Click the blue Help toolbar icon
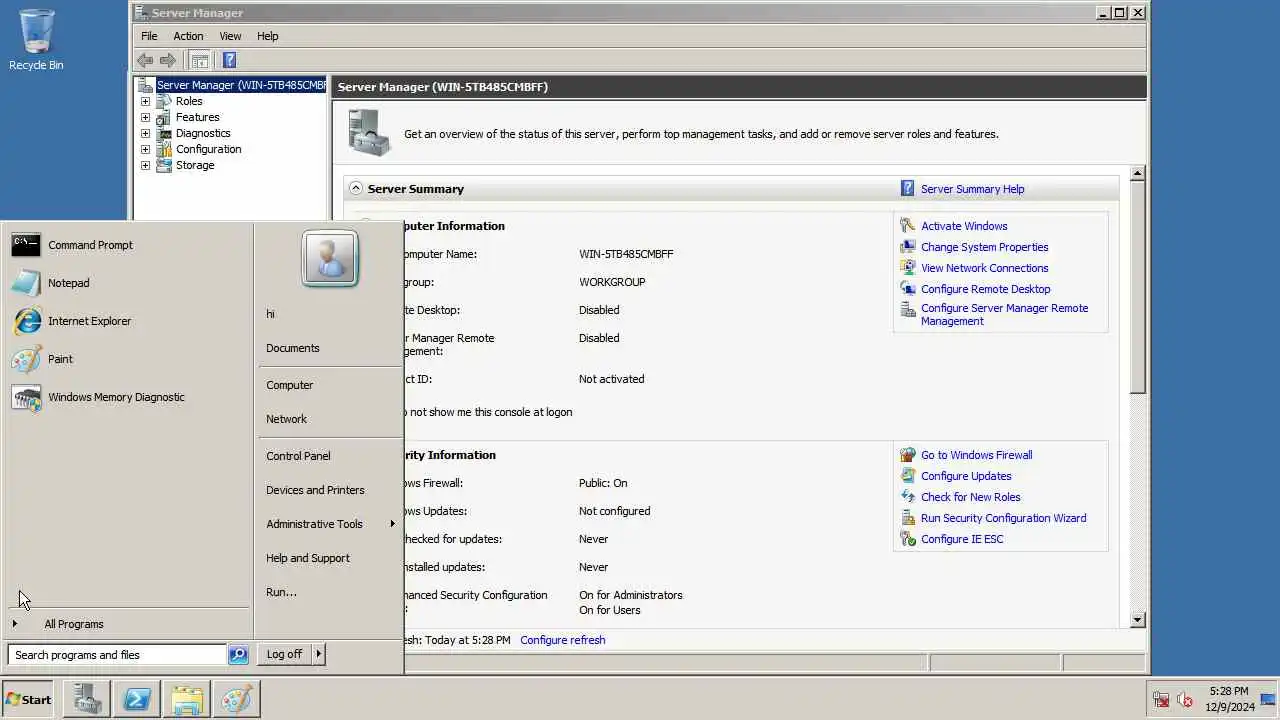 coord(229,60)
